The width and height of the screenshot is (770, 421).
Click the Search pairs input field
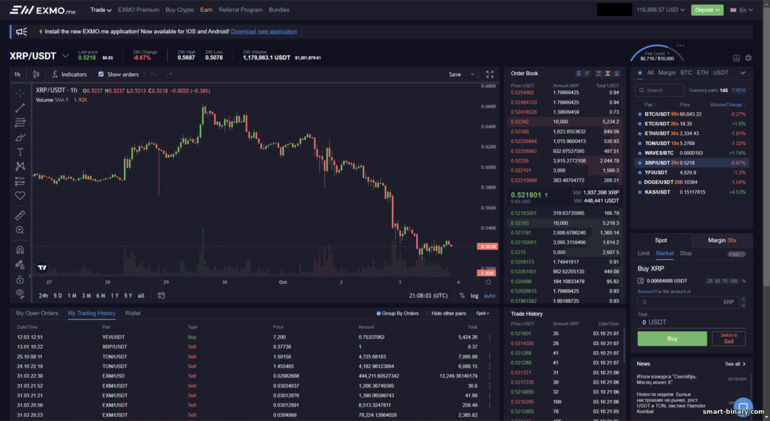coord(660,90)
